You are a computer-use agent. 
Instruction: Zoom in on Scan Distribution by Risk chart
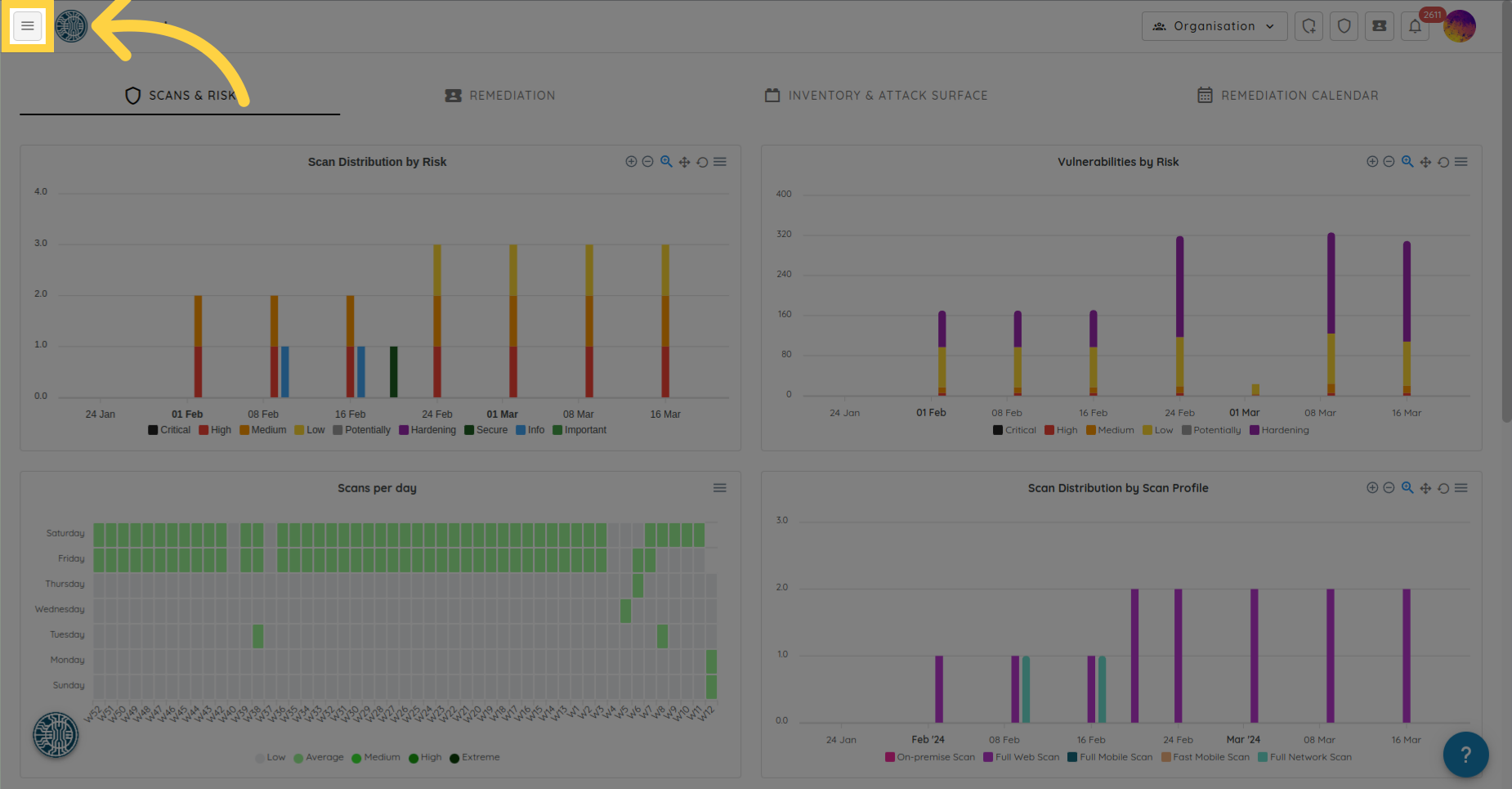tap(631, 162)
